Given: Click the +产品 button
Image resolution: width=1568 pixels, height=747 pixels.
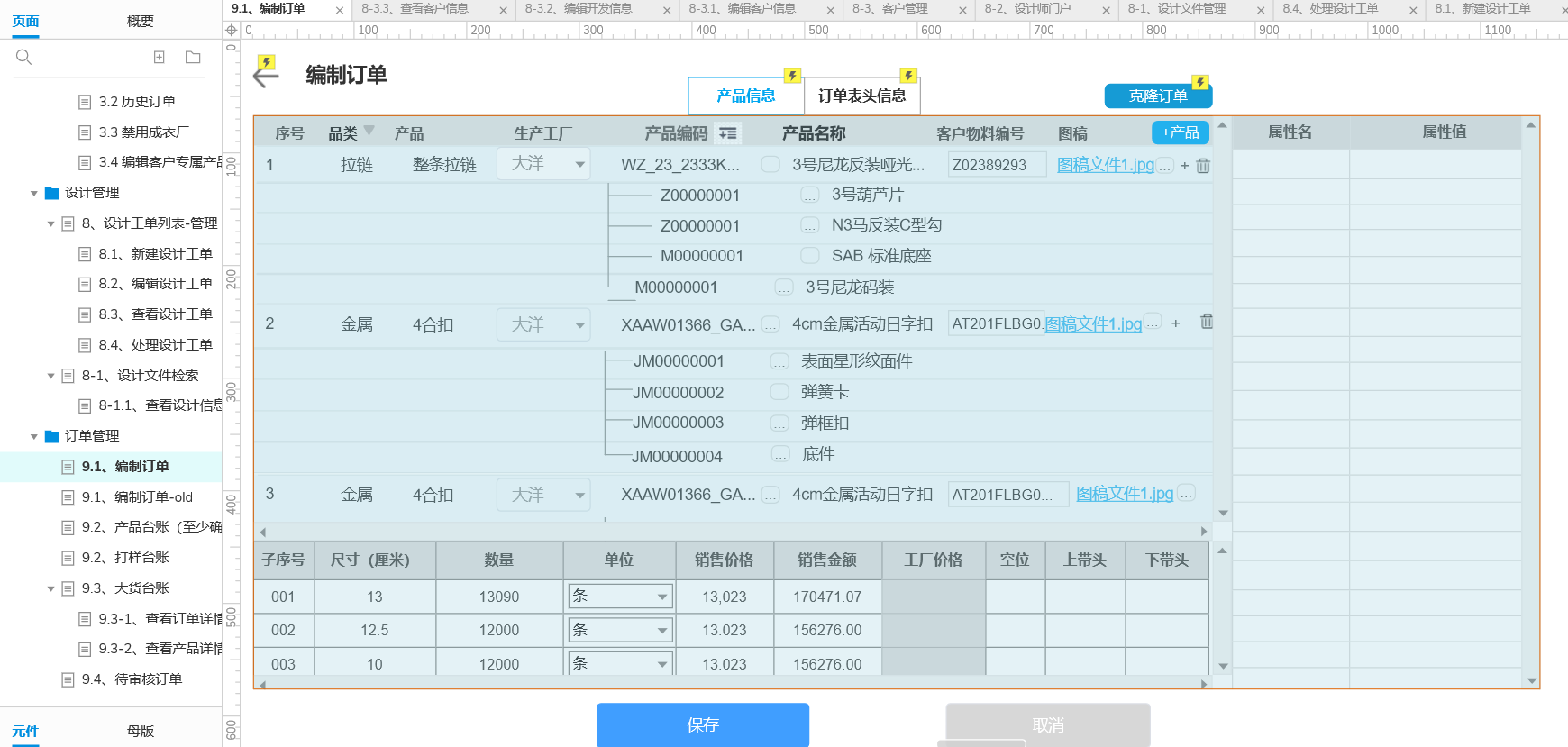Looking at the screenshot, I should [x=1181, y=132].
